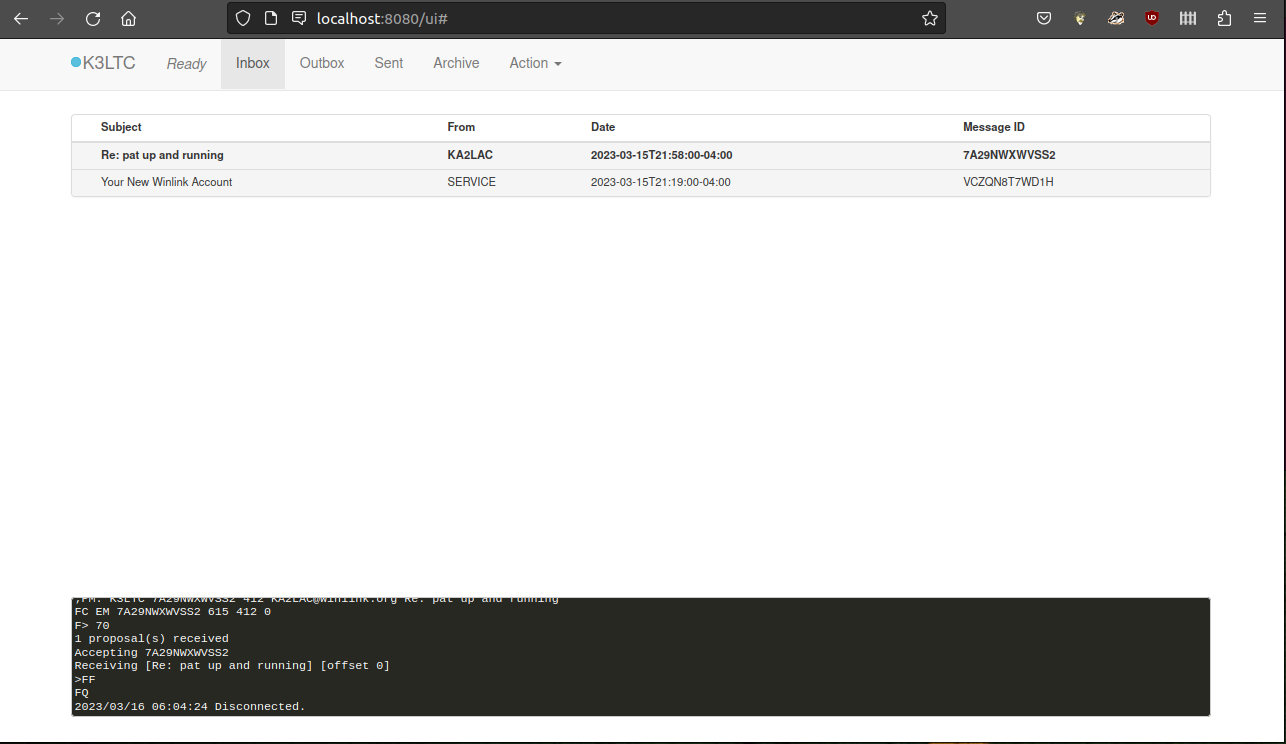Image resolution: width=1286 pixels, height=744 pixels.
Task: Open the tracking protection shield icon
Action: point(243,18)
